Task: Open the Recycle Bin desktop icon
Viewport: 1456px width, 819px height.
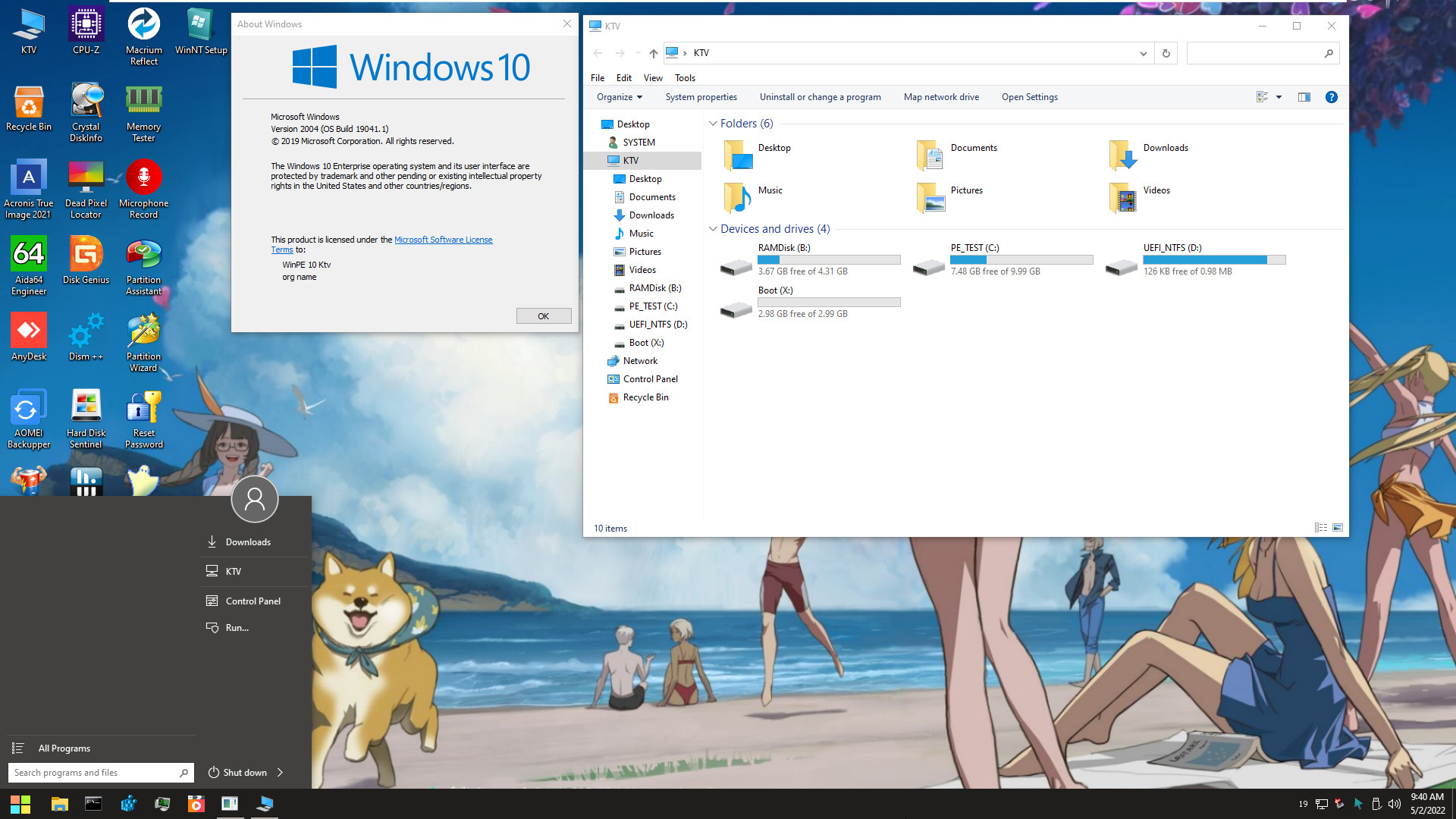Action: (x=29, y=107)
